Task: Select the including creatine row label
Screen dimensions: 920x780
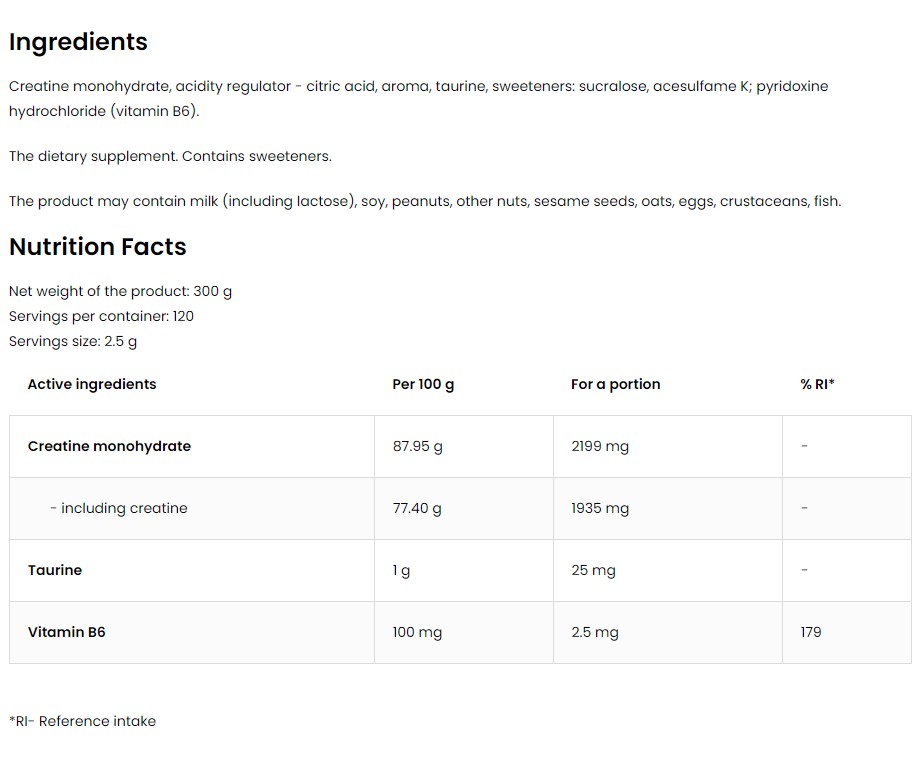Action: tap(119, 508)
